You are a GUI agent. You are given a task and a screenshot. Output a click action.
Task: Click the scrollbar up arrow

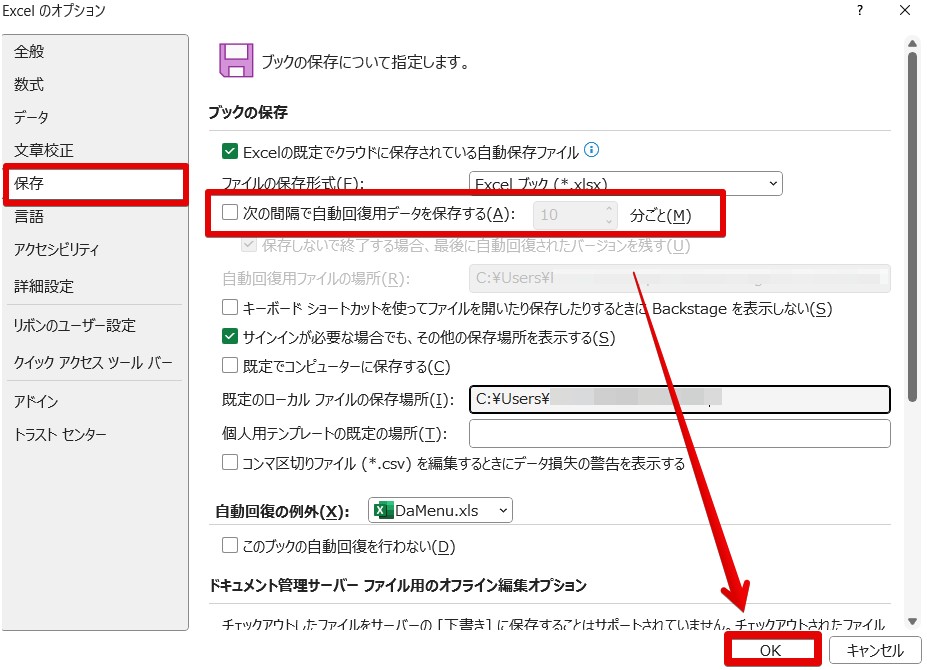click(913, 43)
